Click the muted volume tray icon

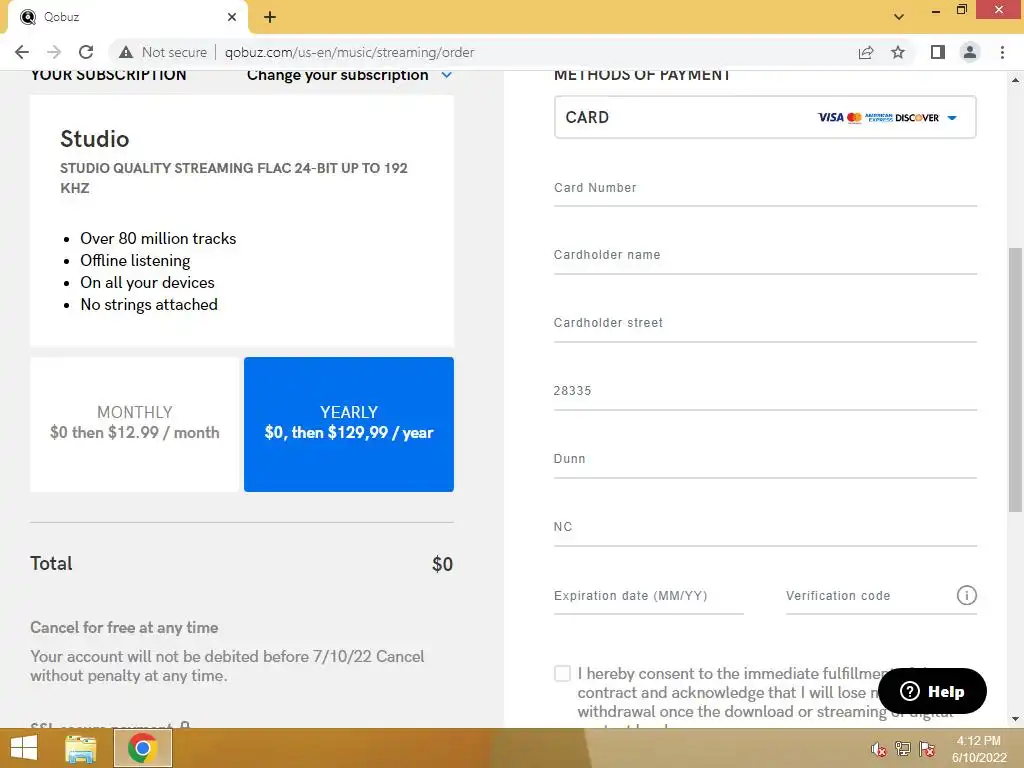coord(878,749)
